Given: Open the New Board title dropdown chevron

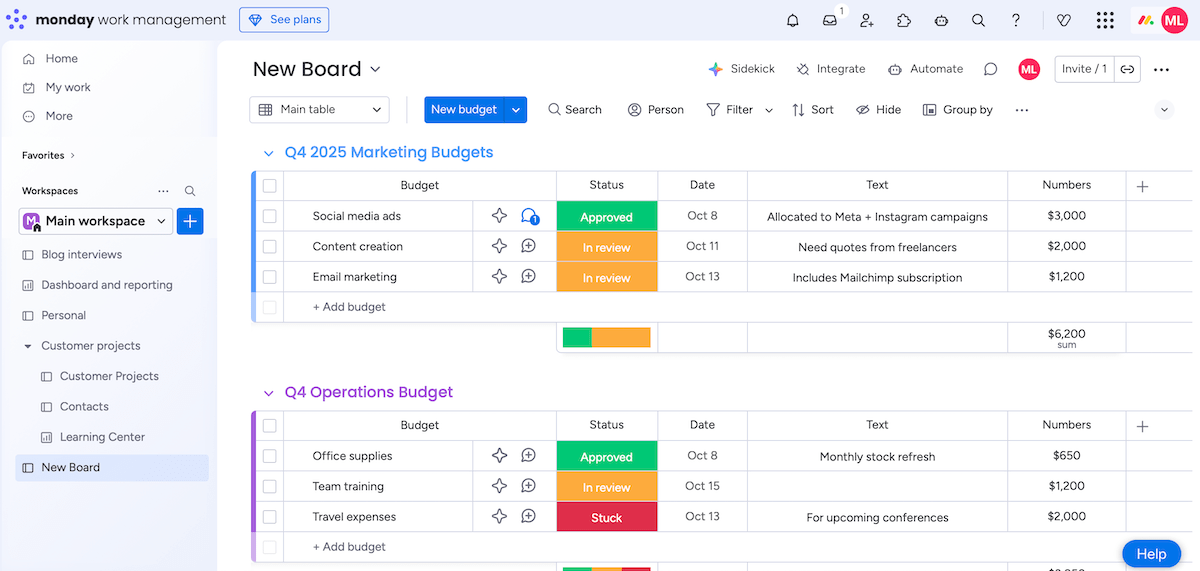Looking at the screenshot, I should [376, 69].
